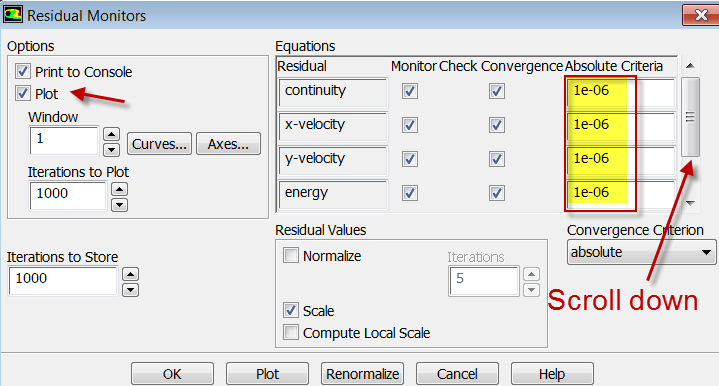The width and height of the screenshot is (719, 386).
Task: Click the Normalize Iterations field showing 5
Action: coord(484,281)
